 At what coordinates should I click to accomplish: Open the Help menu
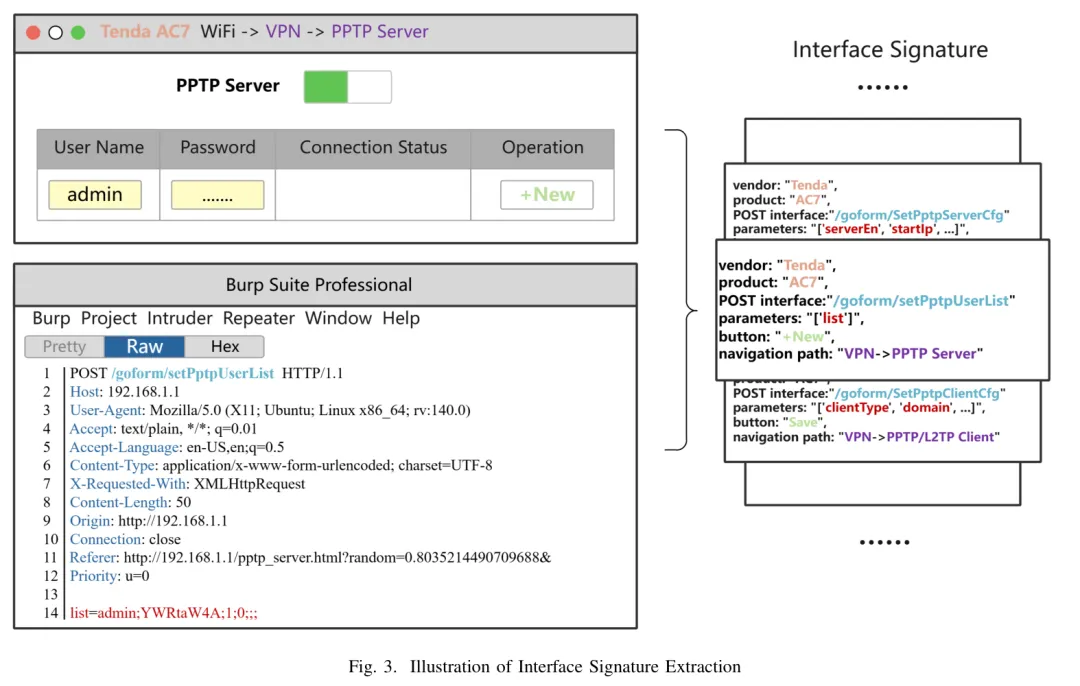point(401,318)
